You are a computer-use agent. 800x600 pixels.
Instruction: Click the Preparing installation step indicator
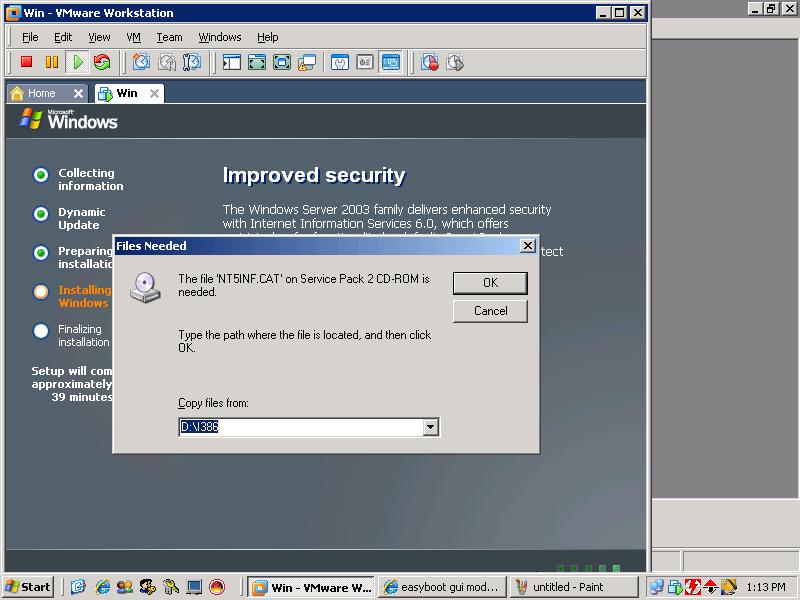[41, 253]
